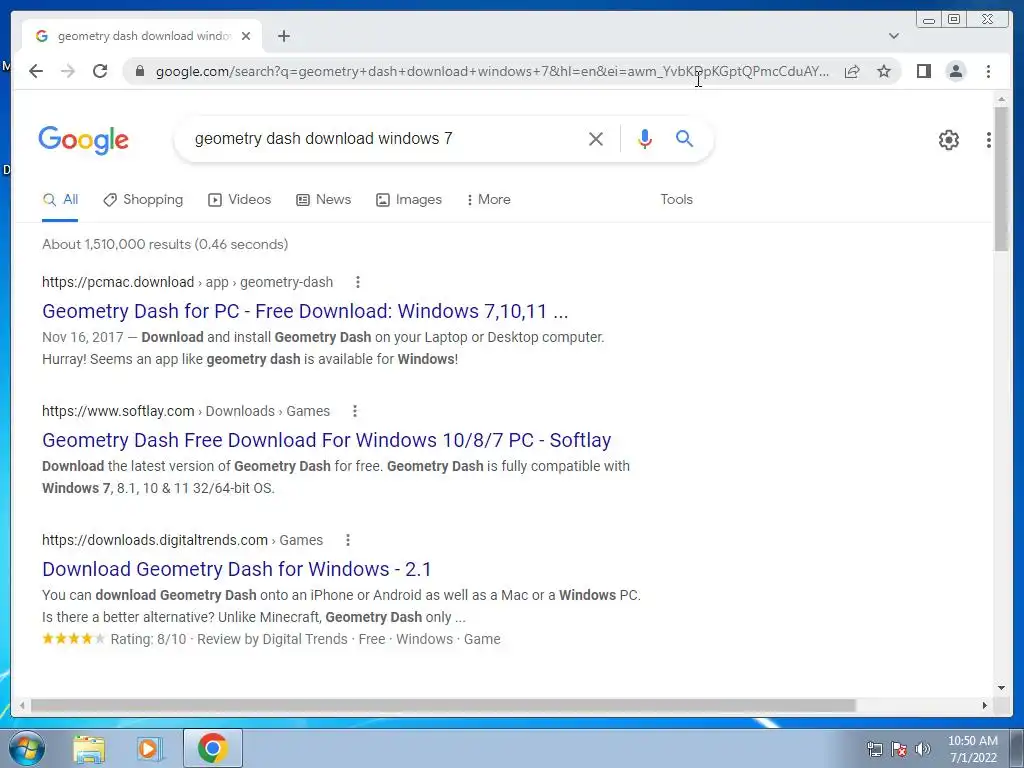
Task: Open Download Geometry Dash for Windows - 2.1
Action: click(x=236, y=569)
